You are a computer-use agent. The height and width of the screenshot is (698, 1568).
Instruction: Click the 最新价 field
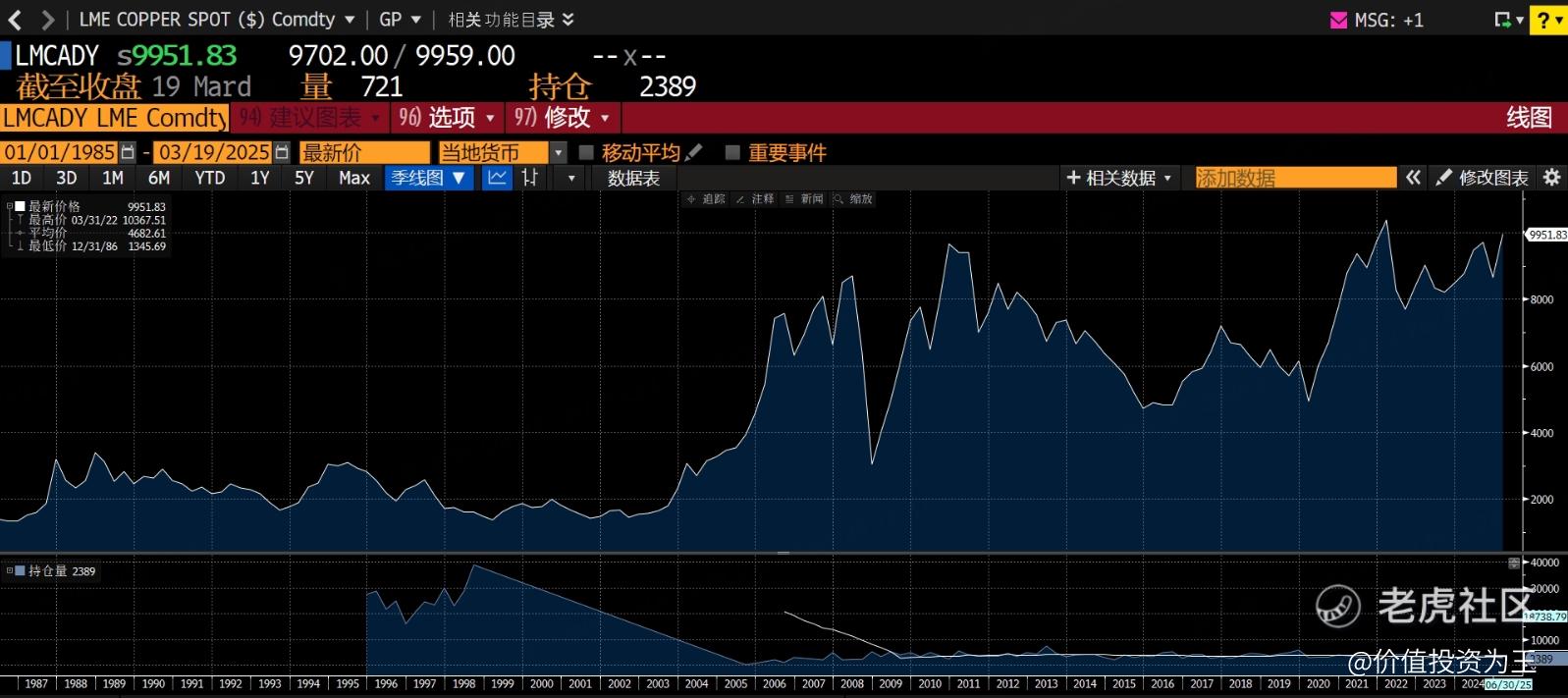click(x=364, y=152)
